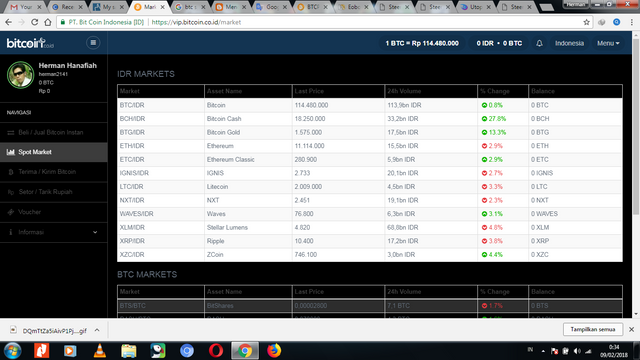The image size is (640, 360).
Task: Click the 0 IDR 0 BTC balance
Action: click(499, 43)
